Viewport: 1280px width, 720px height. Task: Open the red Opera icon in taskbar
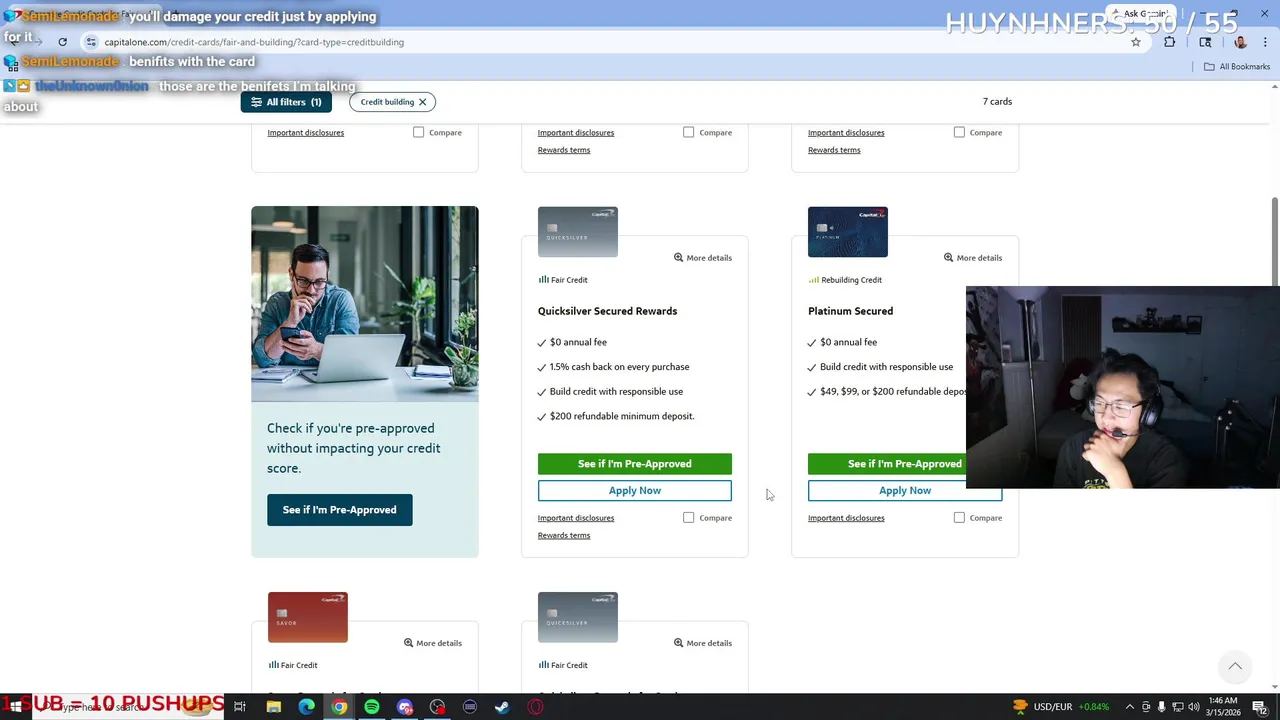tap(536, 707)
